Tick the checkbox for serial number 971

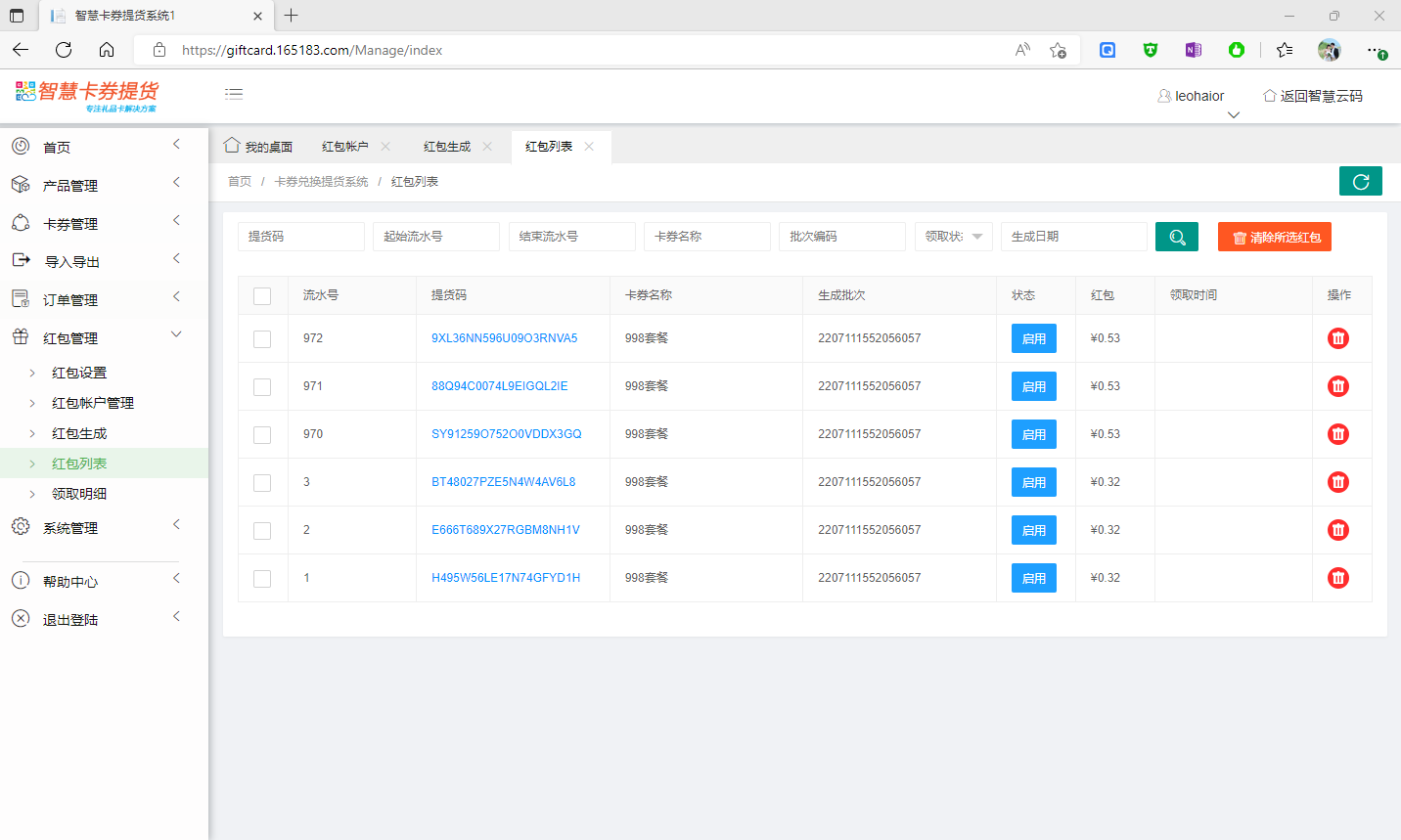262,386
